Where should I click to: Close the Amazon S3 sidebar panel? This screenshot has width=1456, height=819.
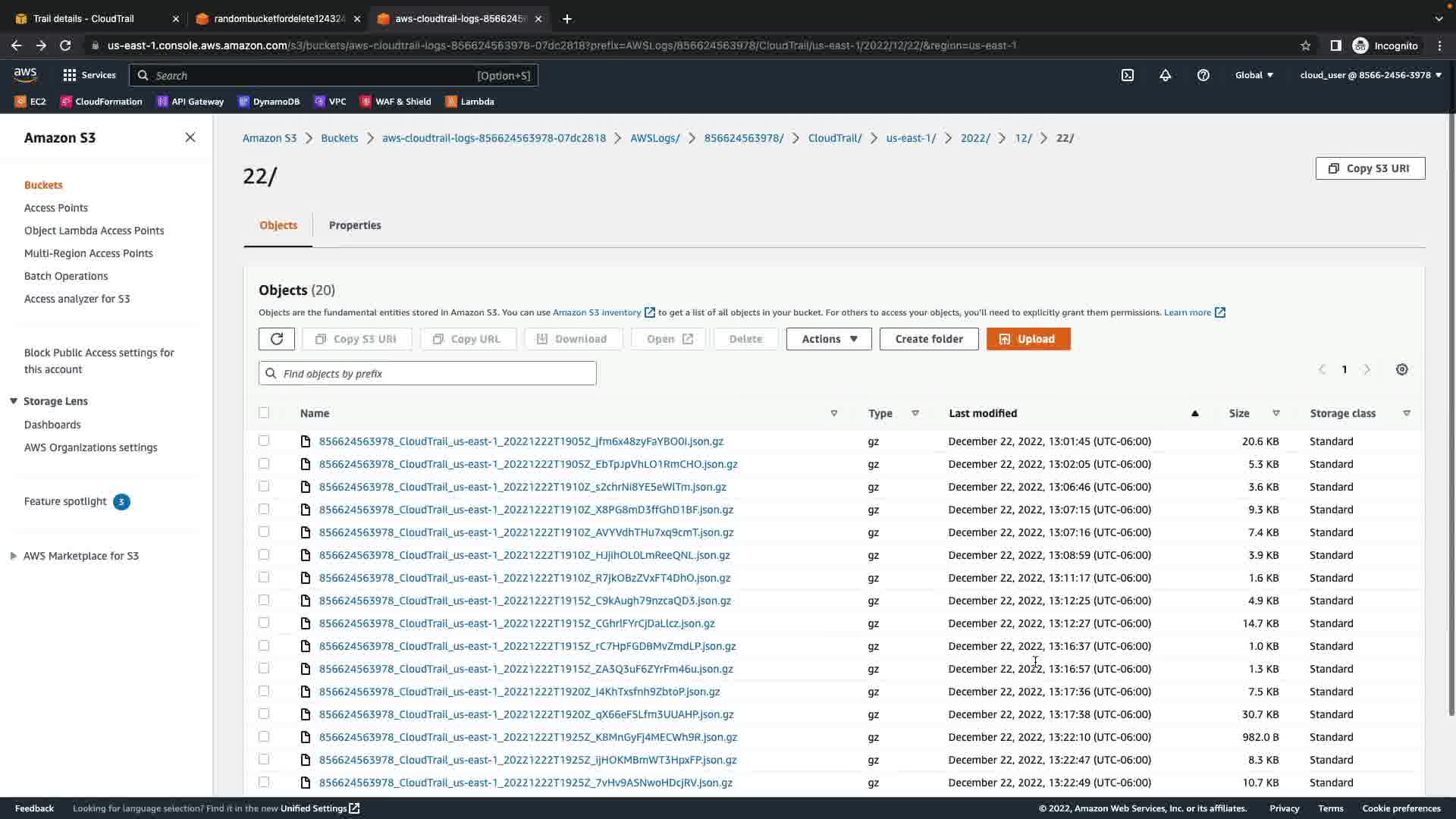190,137
